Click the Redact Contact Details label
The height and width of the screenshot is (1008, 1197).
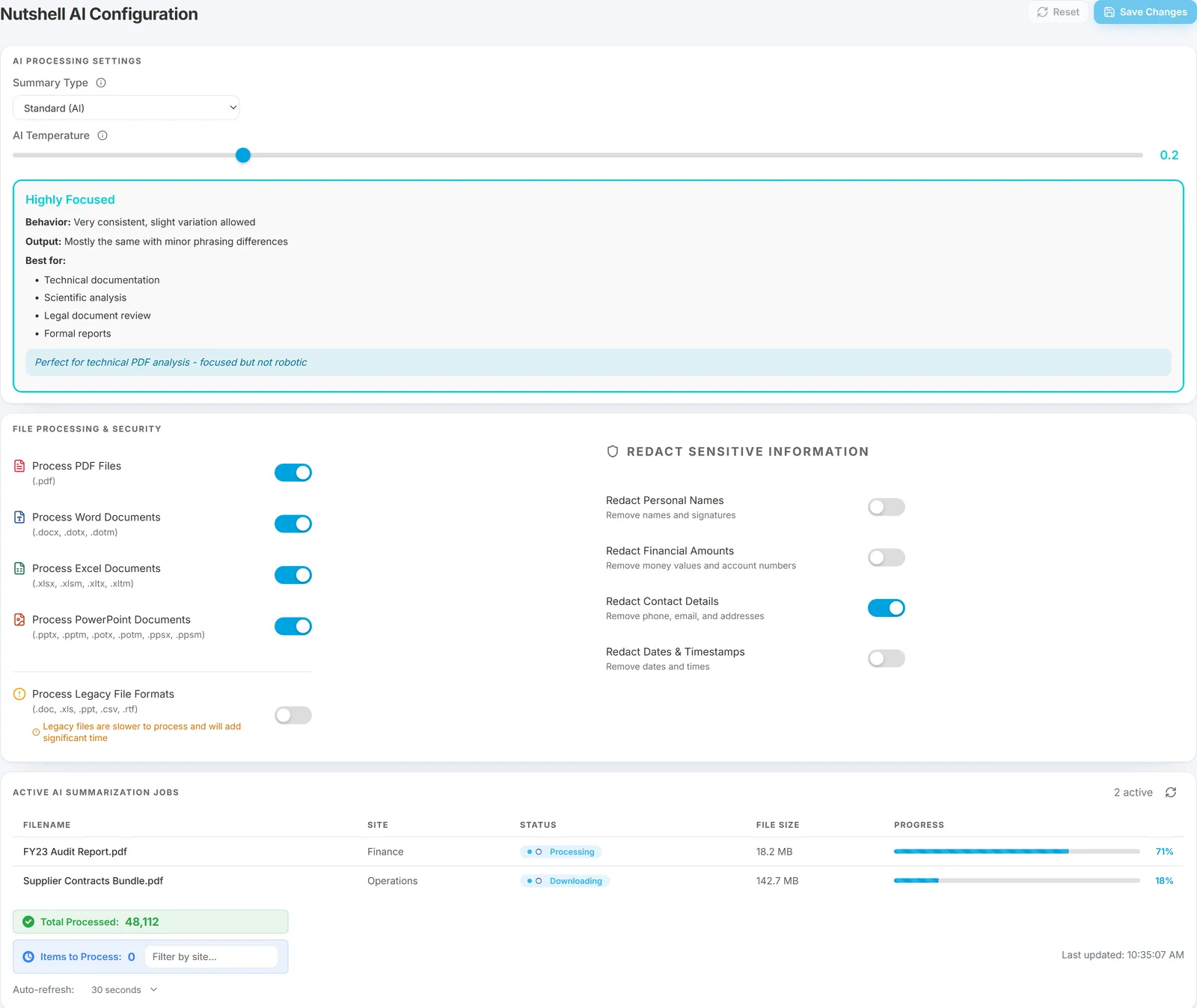tap(662, 601)
